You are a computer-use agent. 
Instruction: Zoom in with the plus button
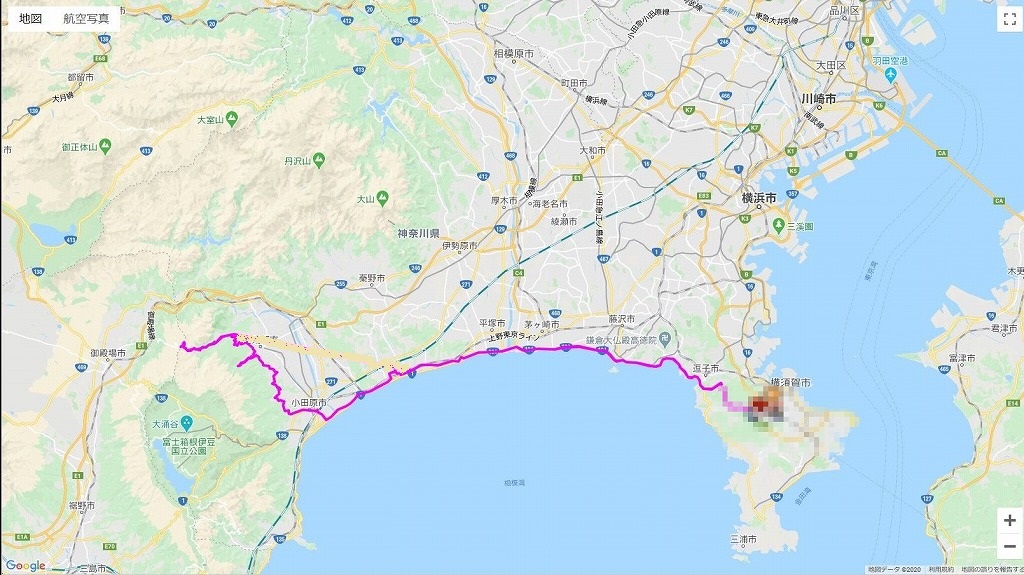pyautogui.click(x=1010, y=521)
